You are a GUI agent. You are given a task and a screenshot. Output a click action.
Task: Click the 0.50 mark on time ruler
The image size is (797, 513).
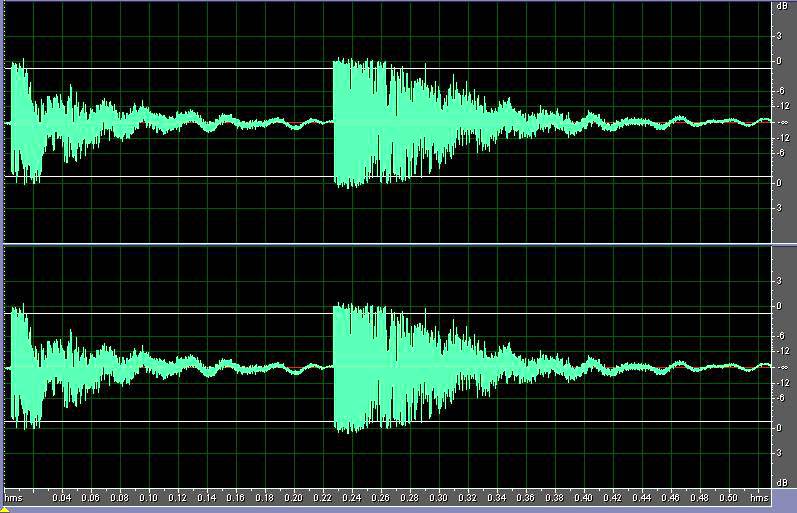point(728,497)
